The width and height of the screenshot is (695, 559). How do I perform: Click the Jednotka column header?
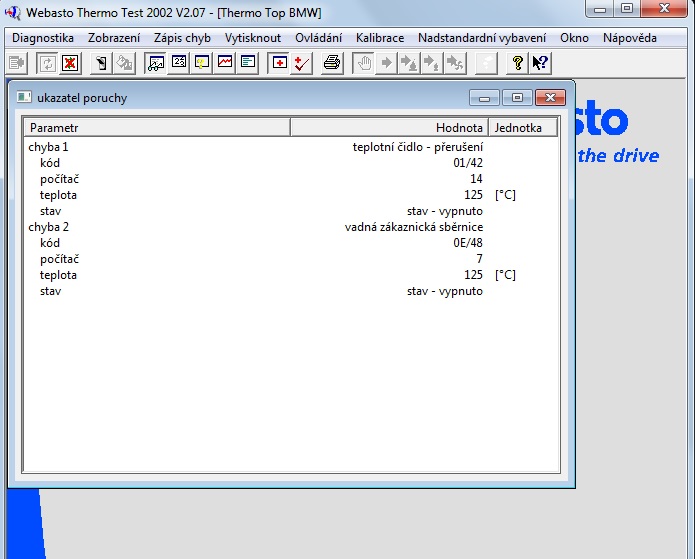523,128
